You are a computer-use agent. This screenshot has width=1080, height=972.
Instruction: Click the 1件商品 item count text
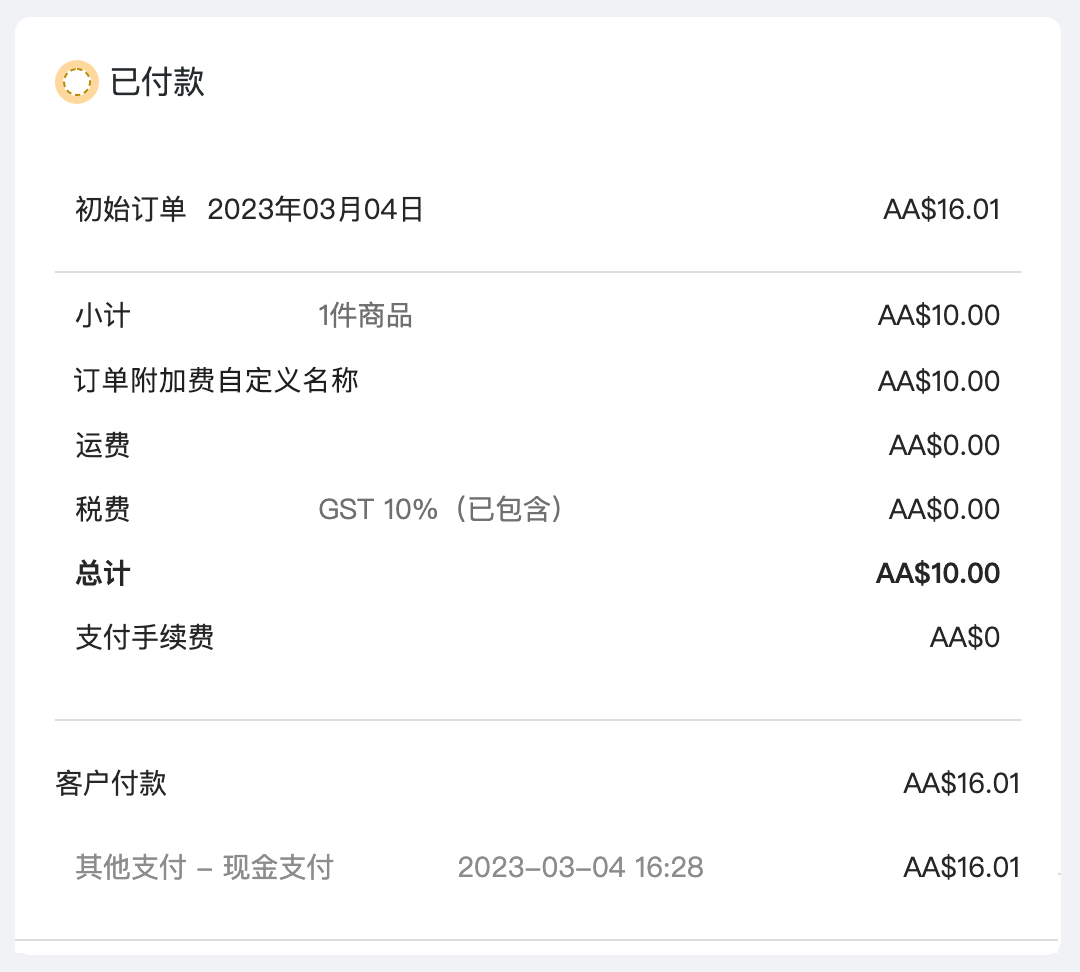[x=365, y=316]
